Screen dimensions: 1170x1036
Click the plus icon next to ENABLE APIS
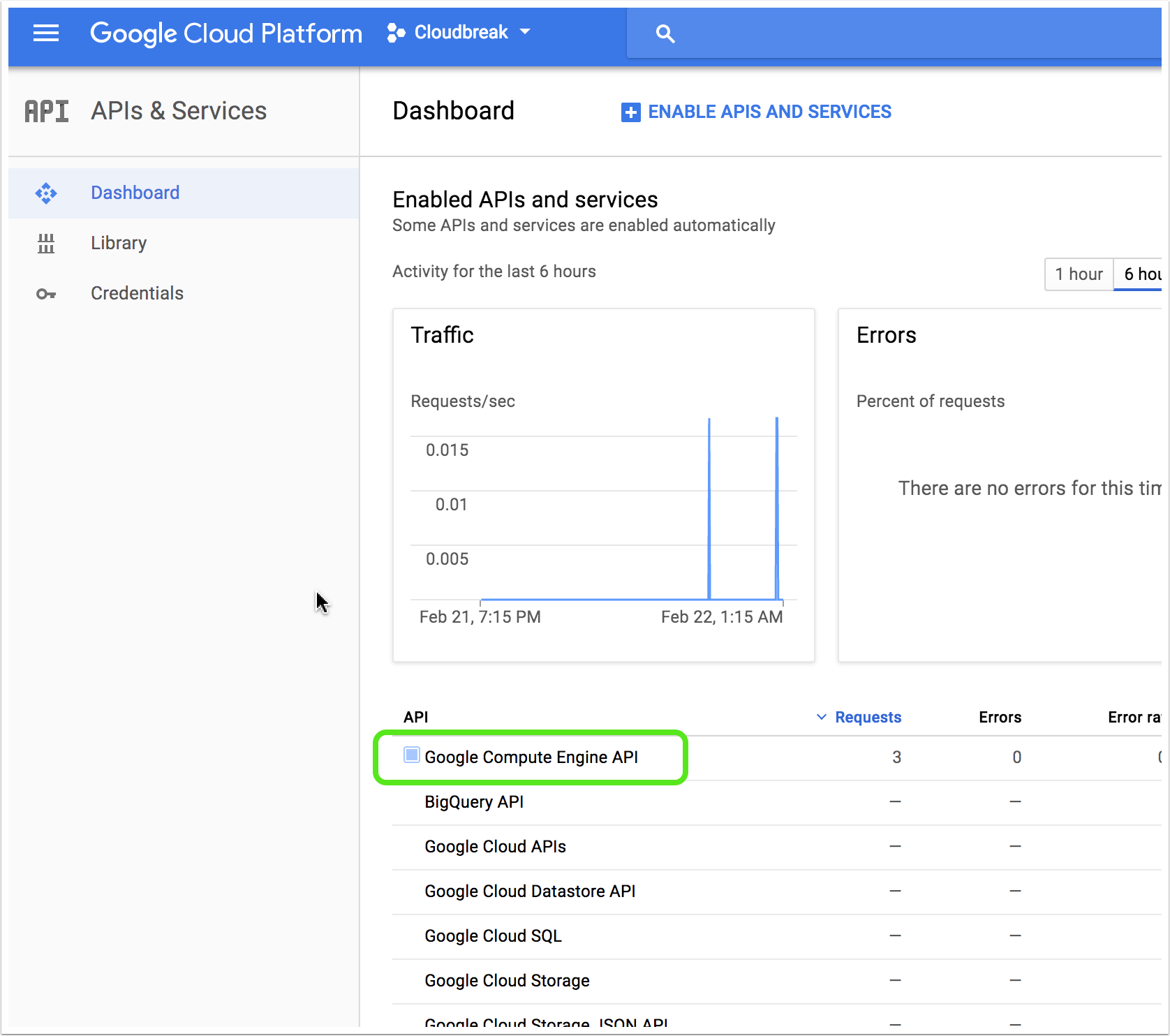click(x=630, y=112)
